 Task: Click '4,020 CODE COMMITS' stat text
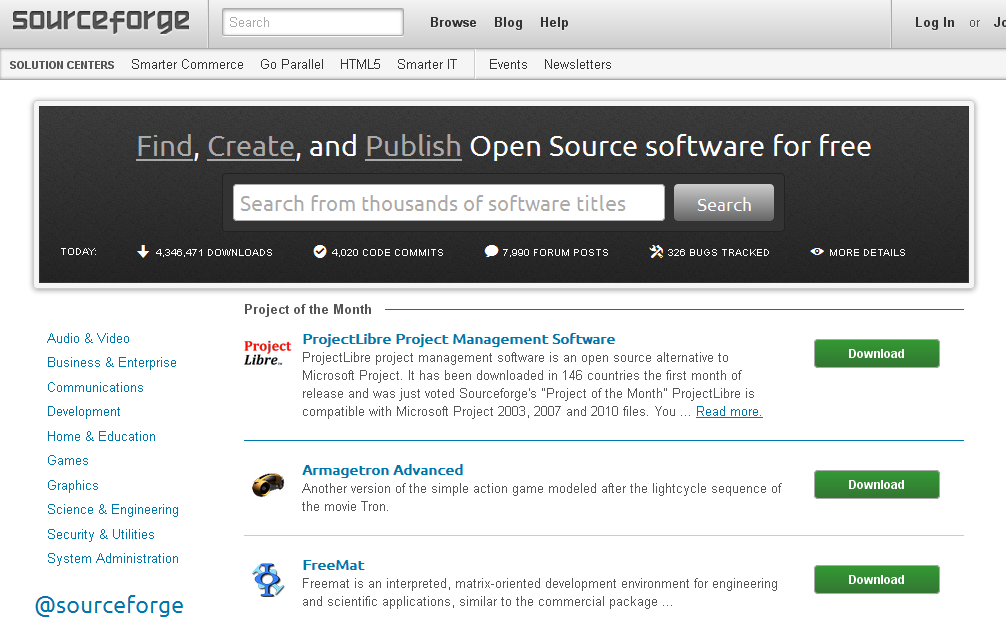click(388, 252)
